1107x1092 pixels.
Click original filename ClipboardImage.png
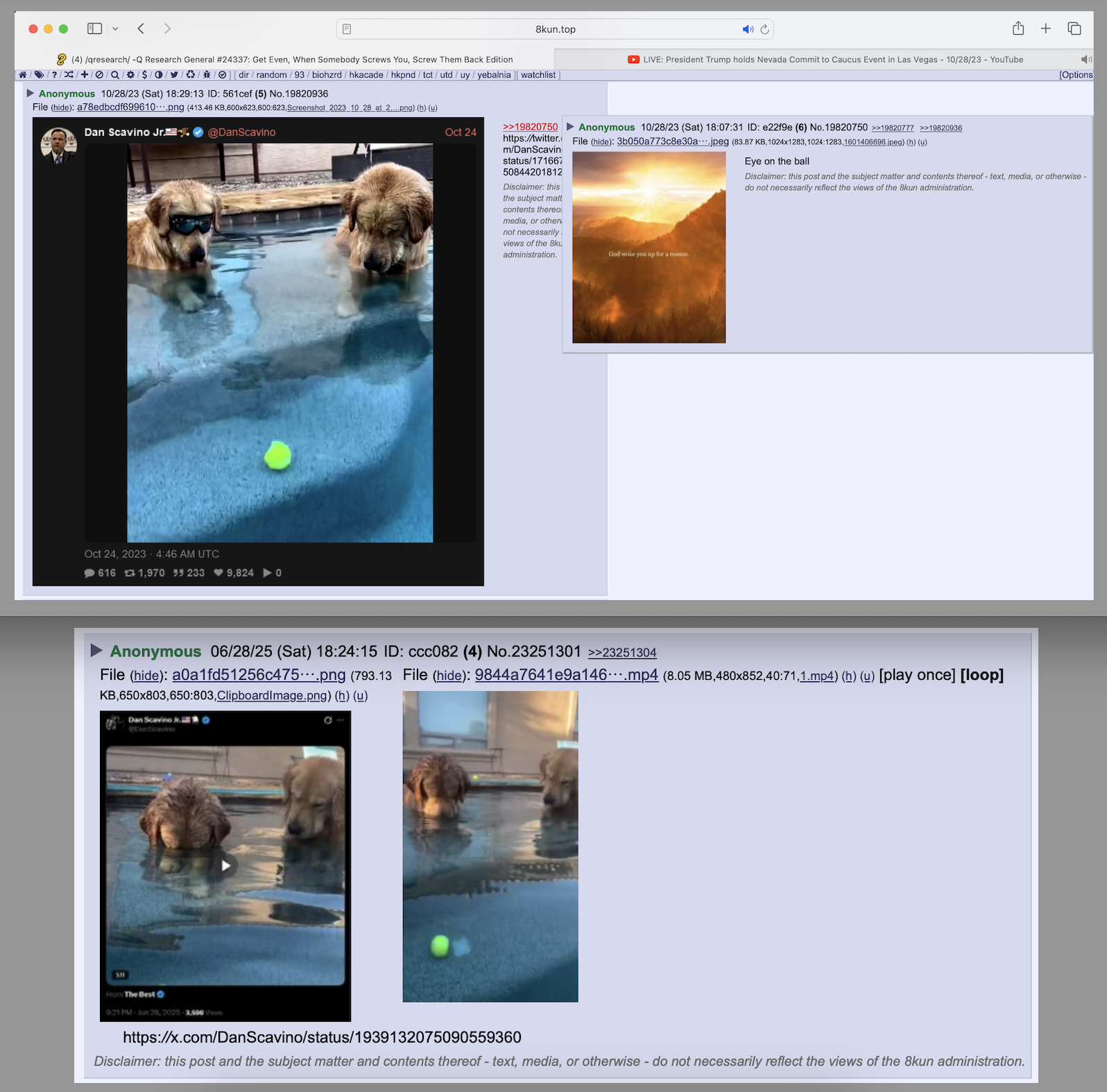click(x=271, y=695)
